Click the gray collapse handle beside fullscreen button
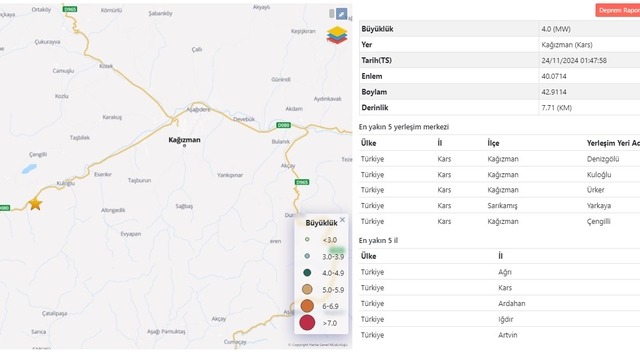The height and width of the screenshot is (360, 640). point(331,14)
